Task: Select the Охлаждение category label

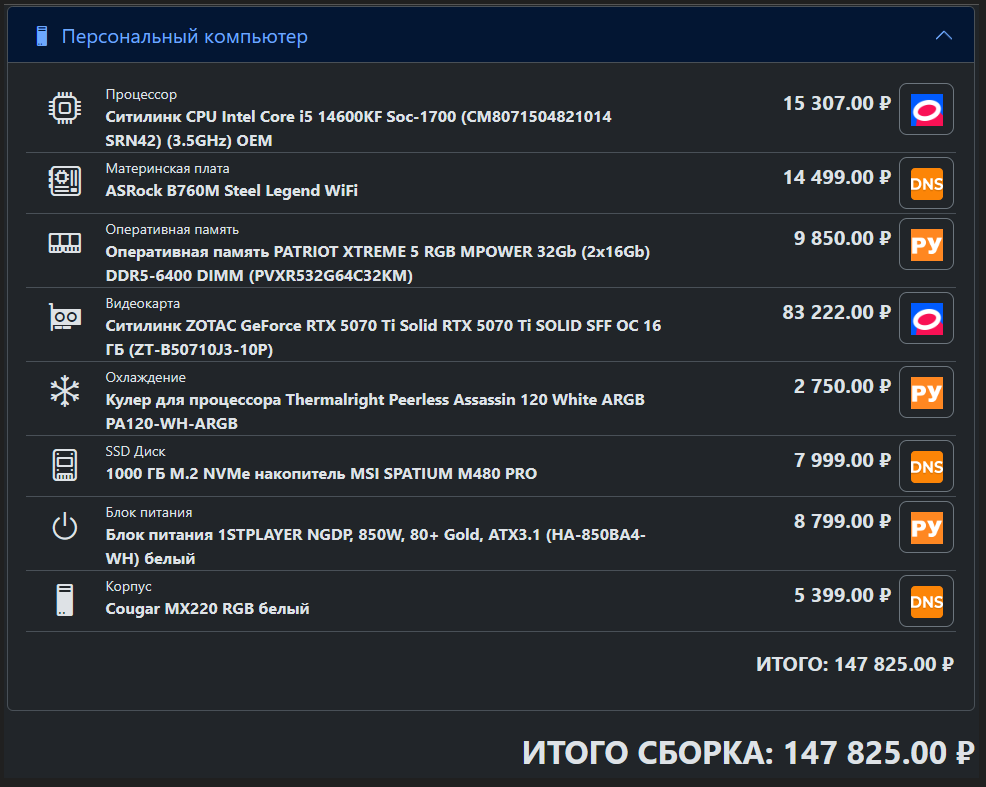Action: pos(145,377)
